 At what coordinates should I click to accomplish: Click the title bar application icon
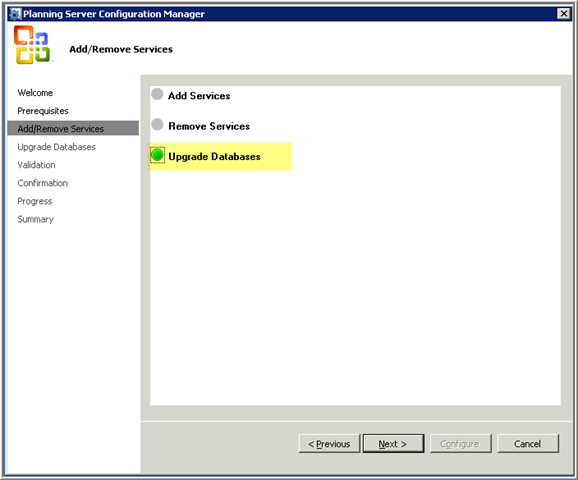pyautogui.click(x=15, y=14)
